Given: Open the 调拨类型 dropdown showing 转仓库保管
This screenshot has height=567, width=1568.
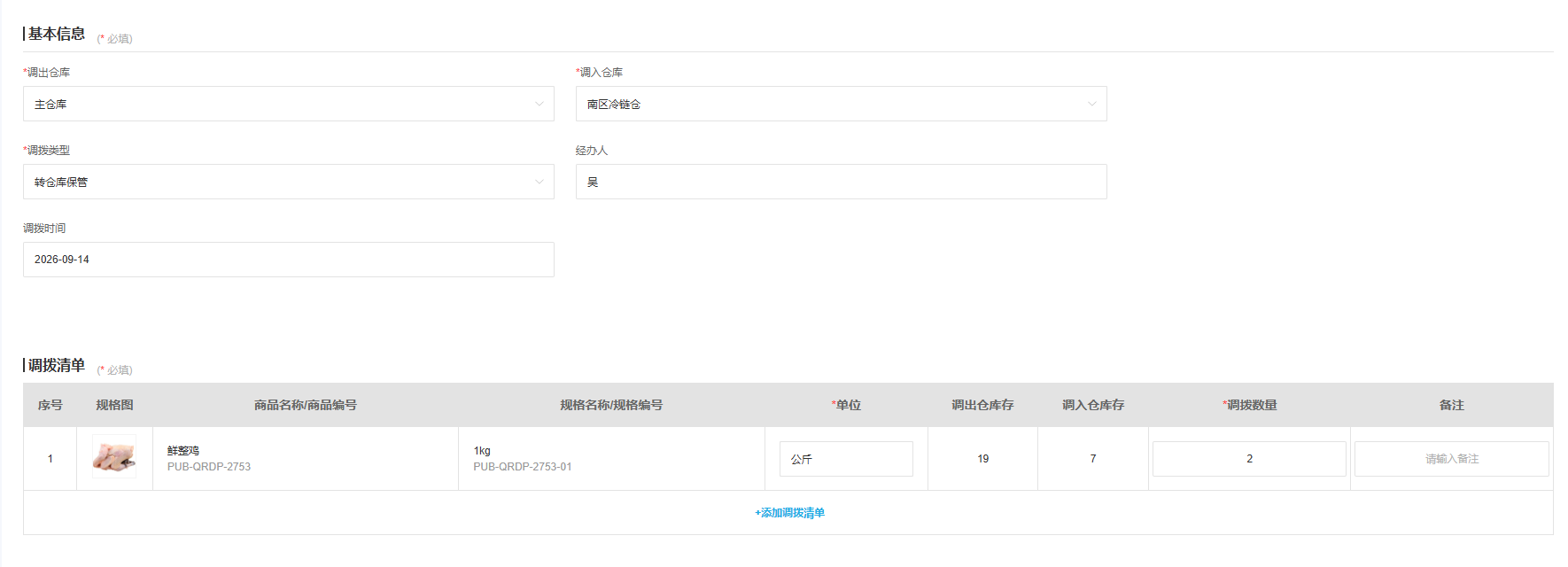Looking at the screenshot, I should point(288,182).
